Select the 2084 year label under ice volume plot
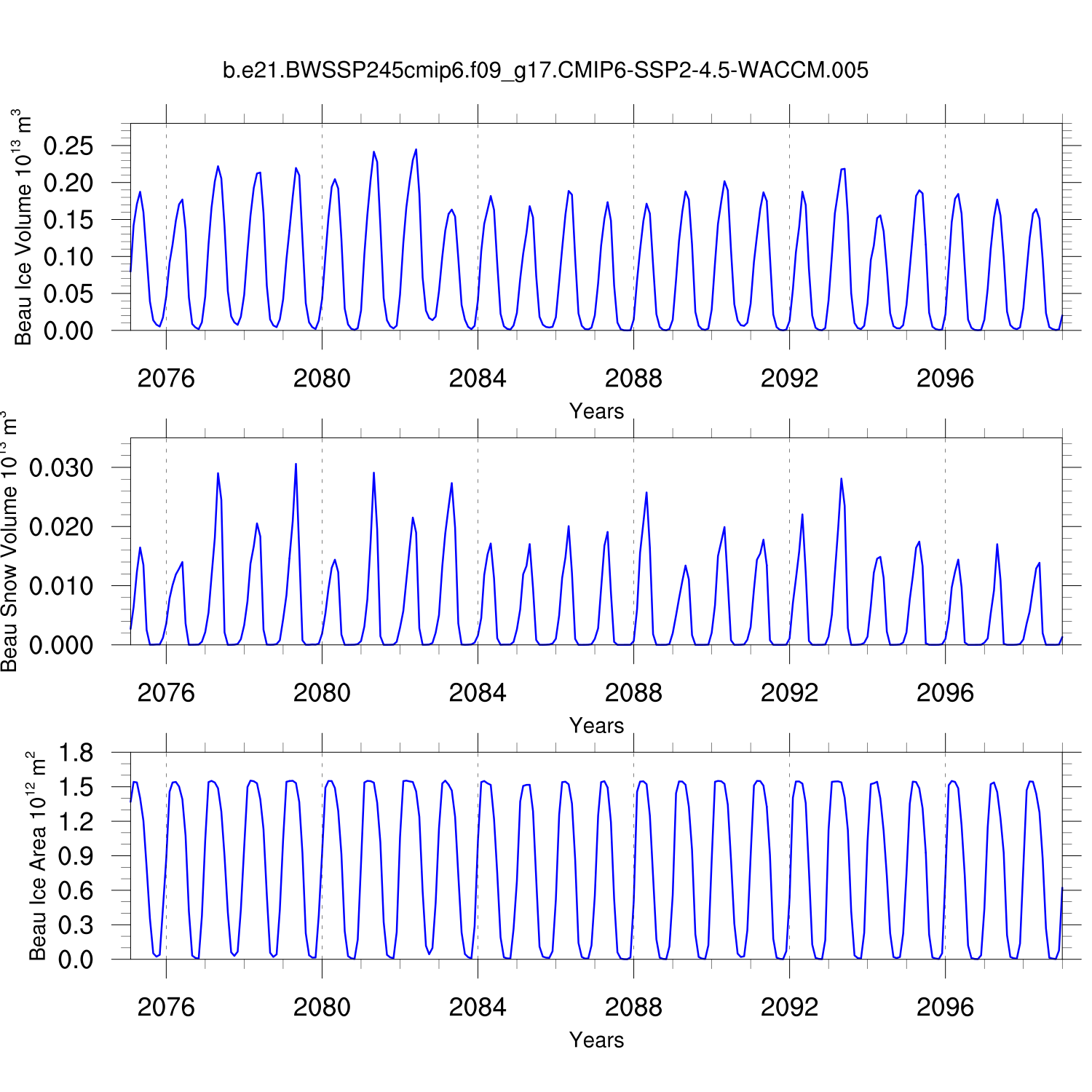 coord(478,379)
